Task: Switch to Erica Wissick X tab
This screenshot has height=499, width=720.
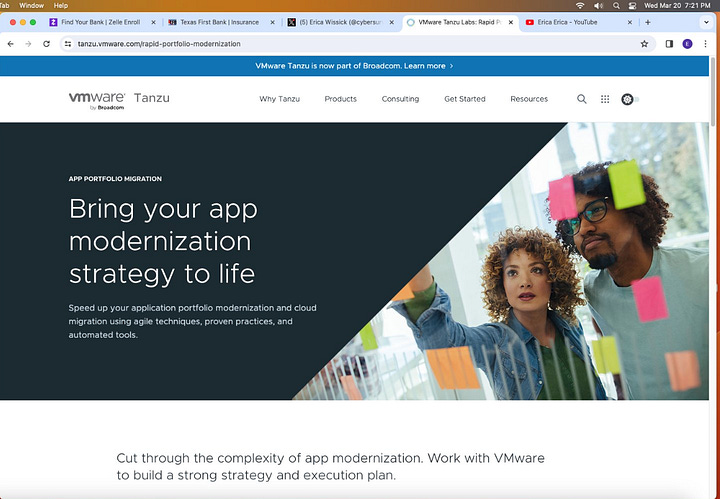Action: point(340,22)
